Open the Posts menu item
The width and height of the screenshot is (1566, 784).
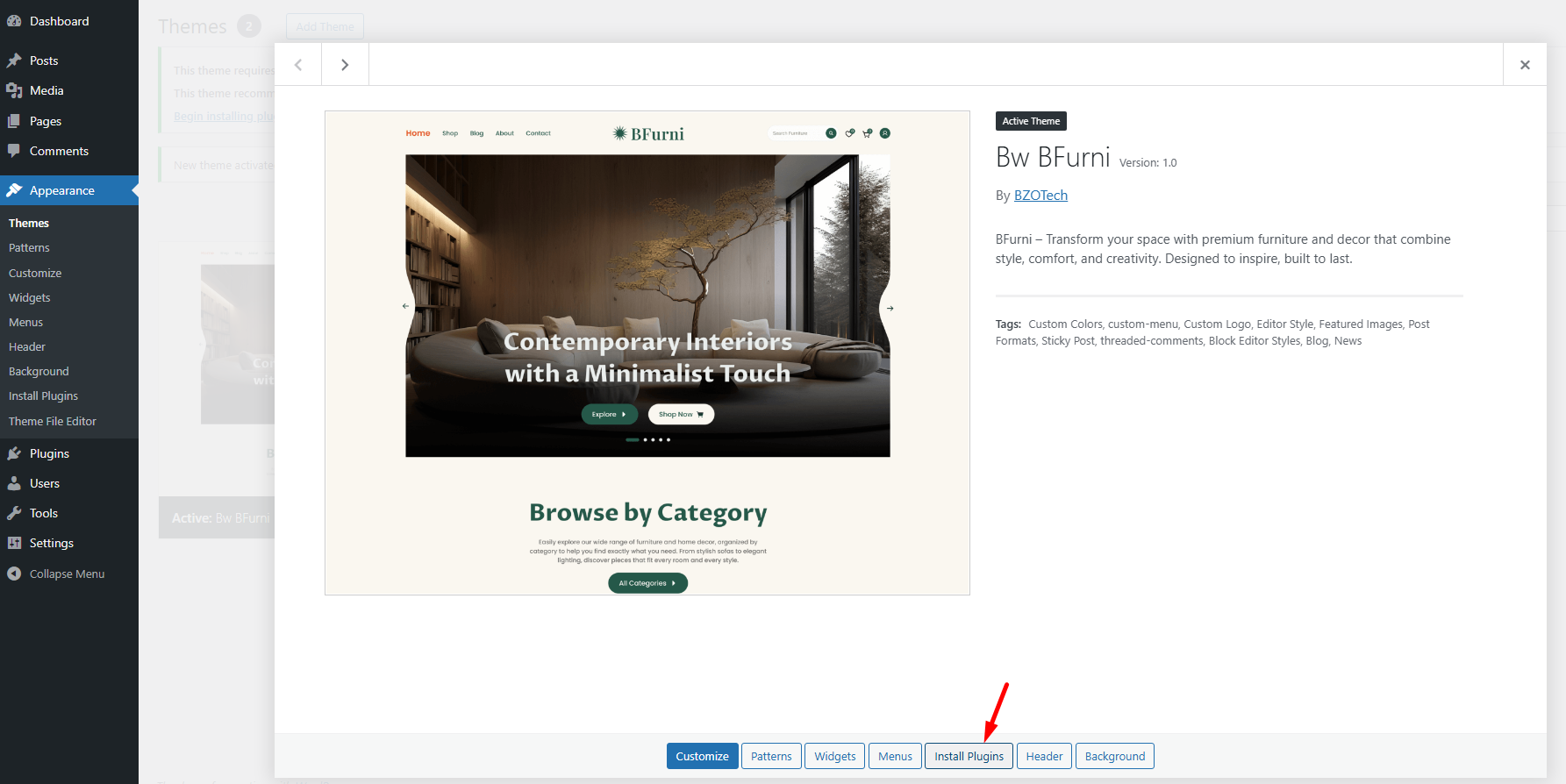[69, 61]
